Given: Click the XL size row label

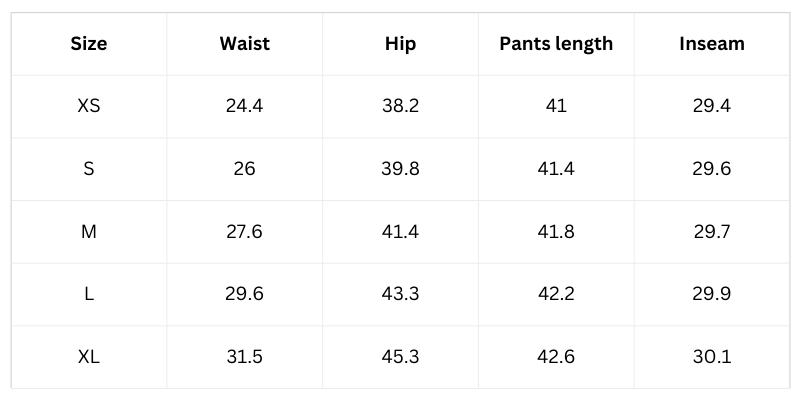Looking at the screenshot, I should click(89, 357).
